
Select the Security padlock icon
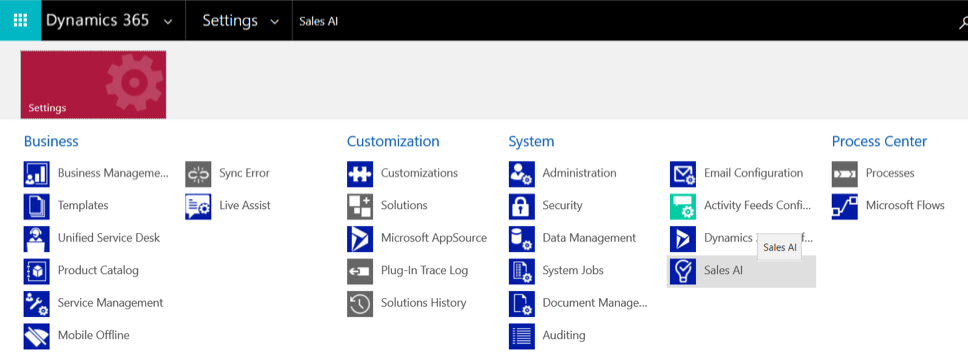tap(522, 206)
